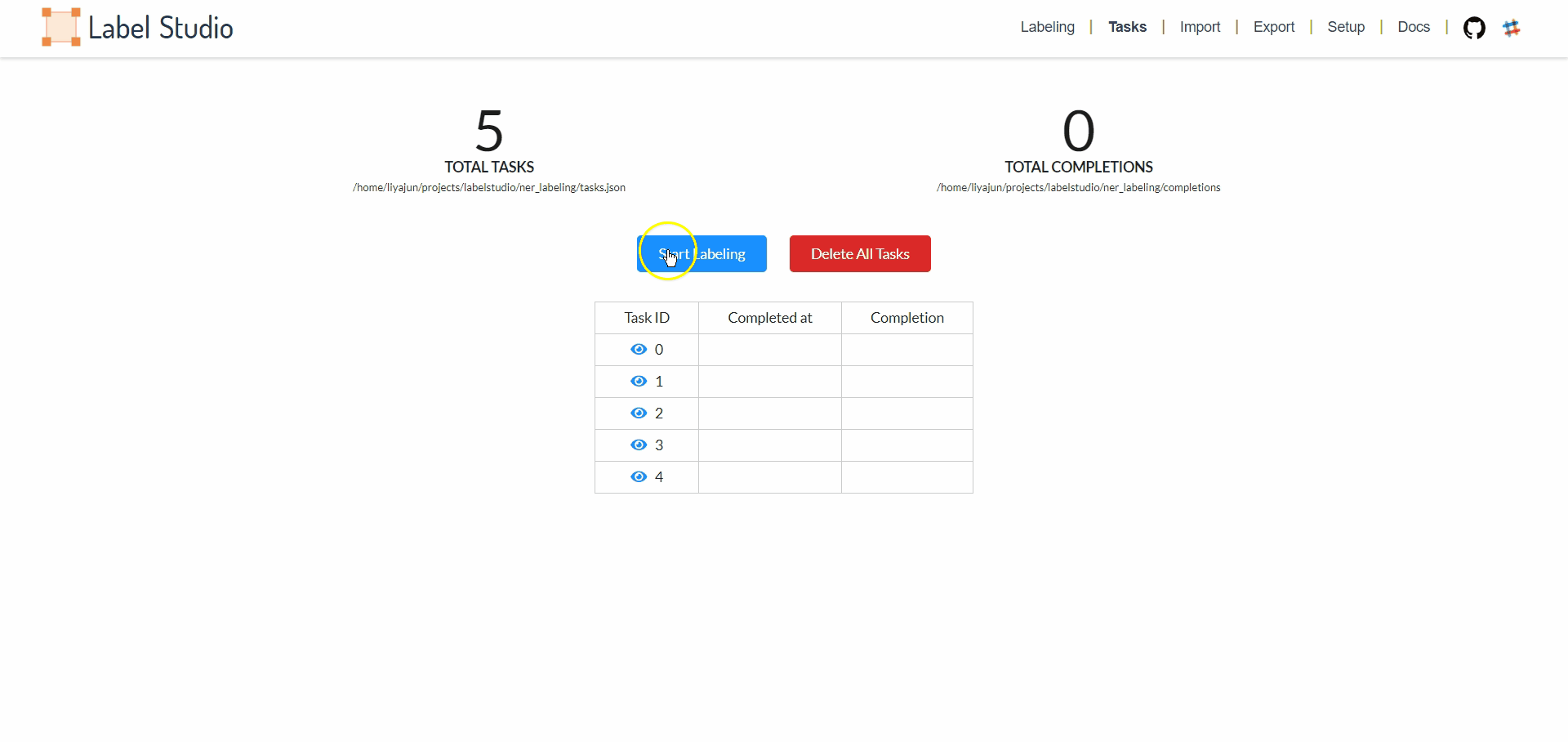Click the TOTAL TASKS label
The width and height of the screenshot is (1568, 742).
[x=489, y=167]
